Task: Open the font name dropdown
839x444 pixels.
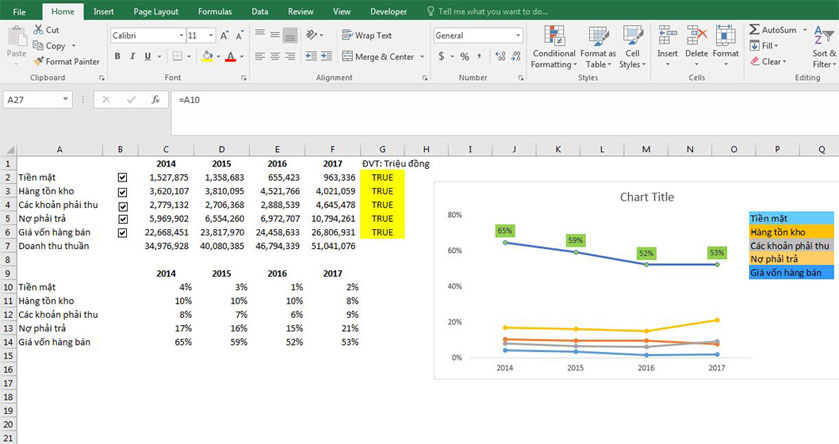Action: pos(181,35)
